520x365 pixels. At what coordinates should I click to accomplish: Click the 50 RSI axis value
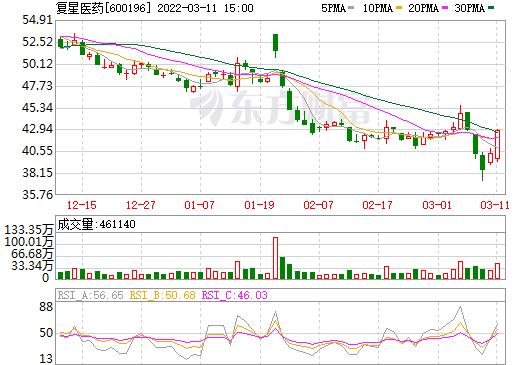point(46,333)
